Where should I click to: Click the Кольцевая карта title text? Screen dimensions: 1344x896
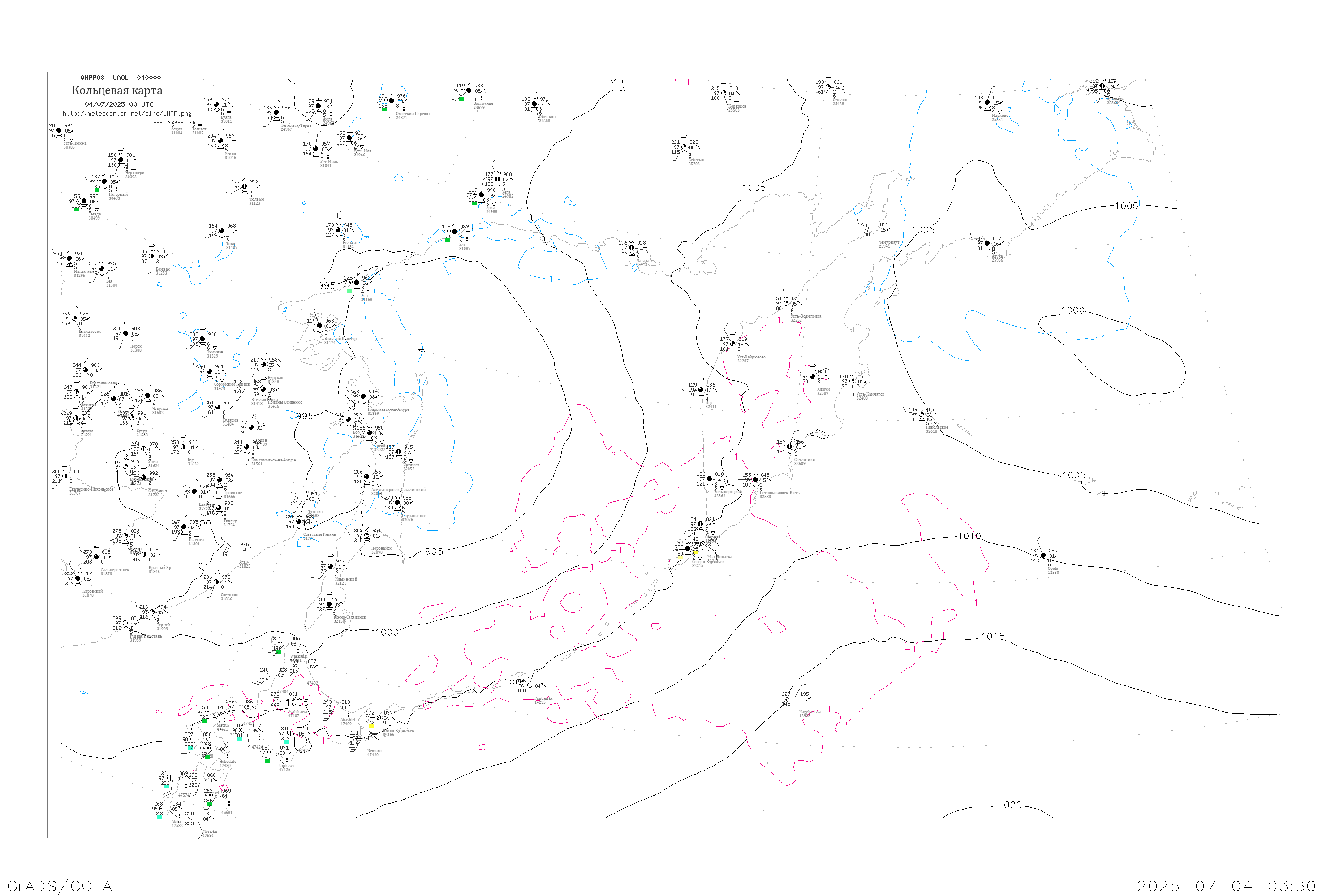pos(117,90)
